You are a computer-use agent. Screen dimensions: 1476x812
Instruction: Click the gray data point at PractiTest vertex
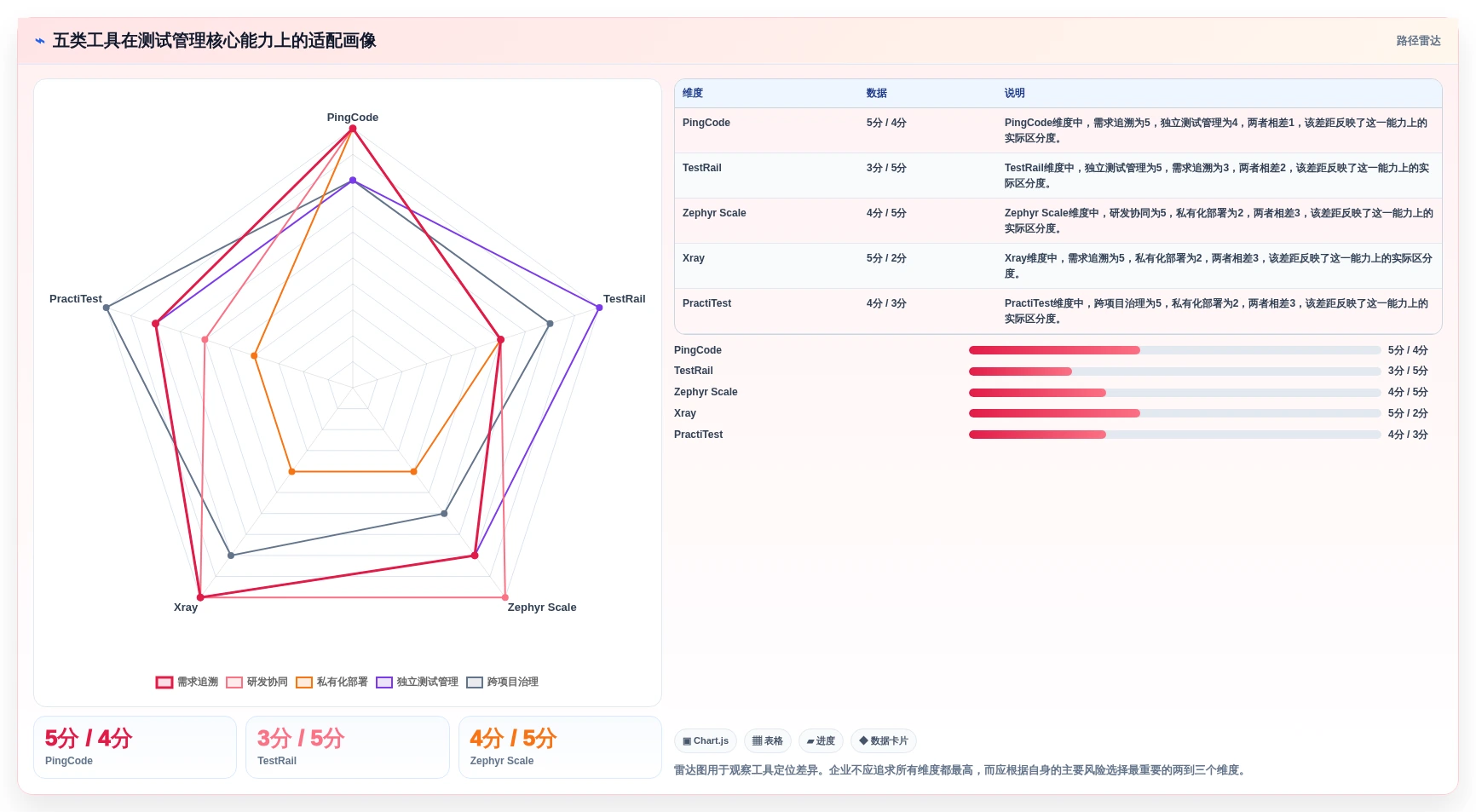[107, 308]
